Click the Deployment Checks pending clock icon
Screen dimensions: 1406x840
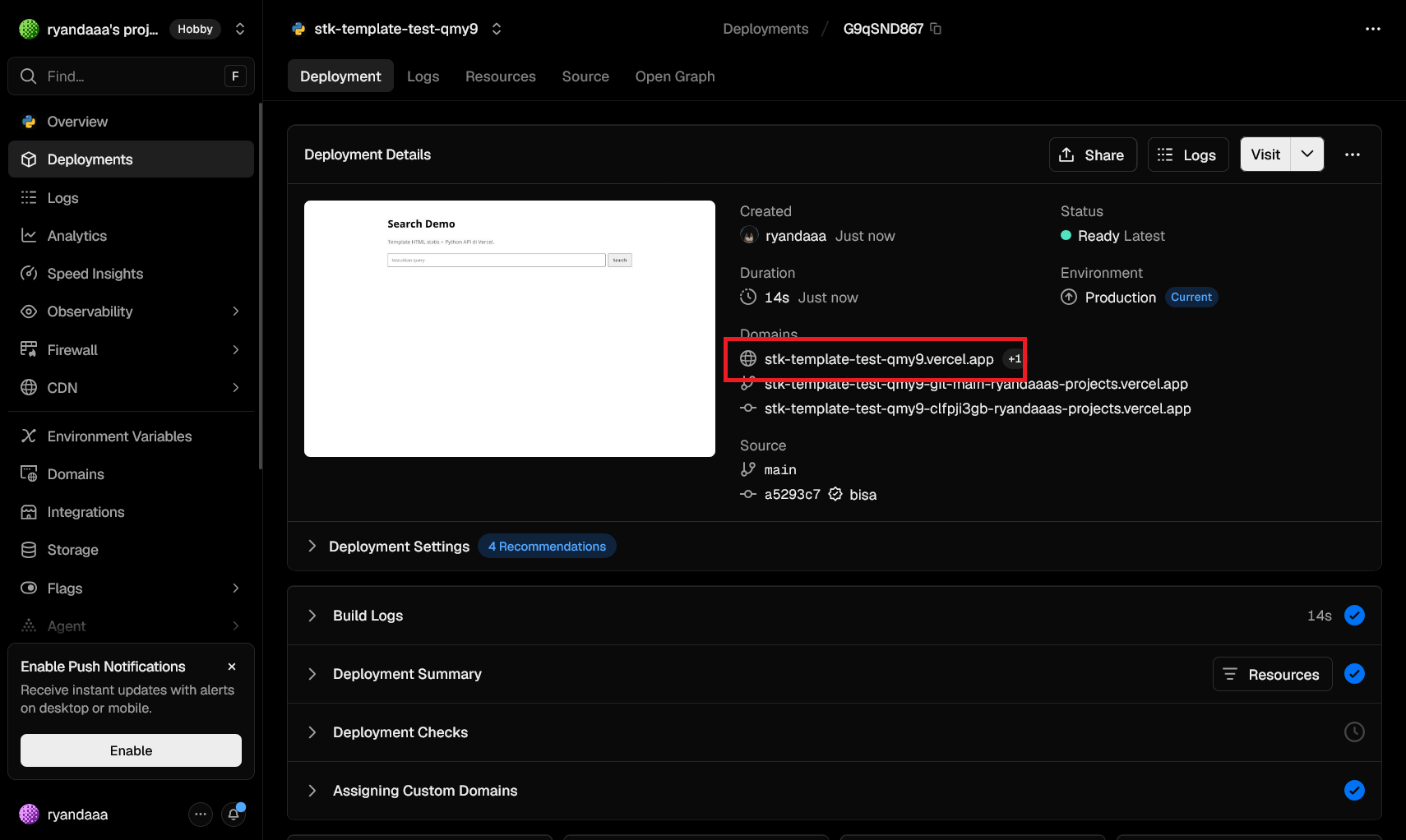(x=1354, y=732)
